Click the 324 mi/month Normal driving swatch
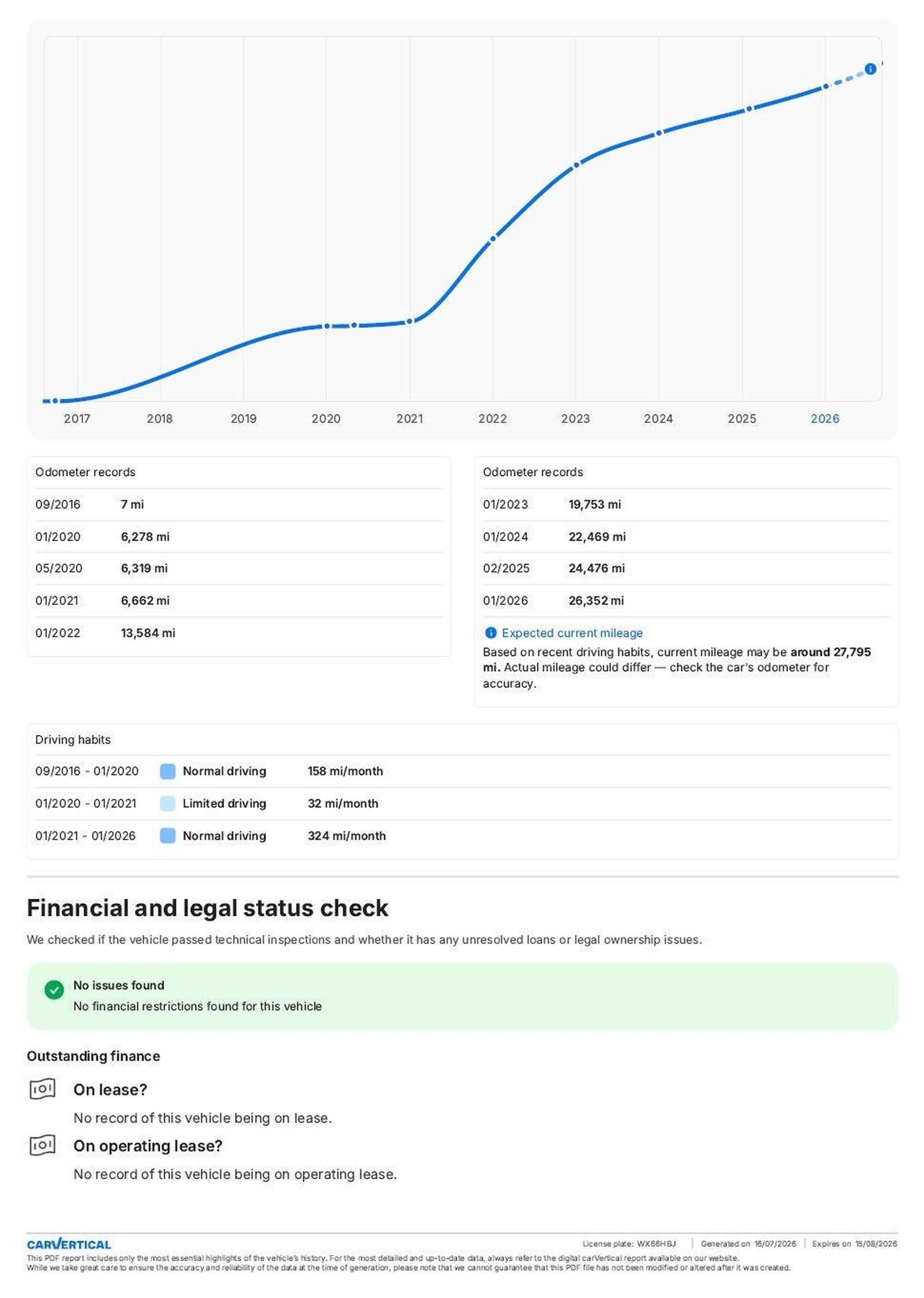Viewport: 924px width, 1298px height. (x=168, y=836)
